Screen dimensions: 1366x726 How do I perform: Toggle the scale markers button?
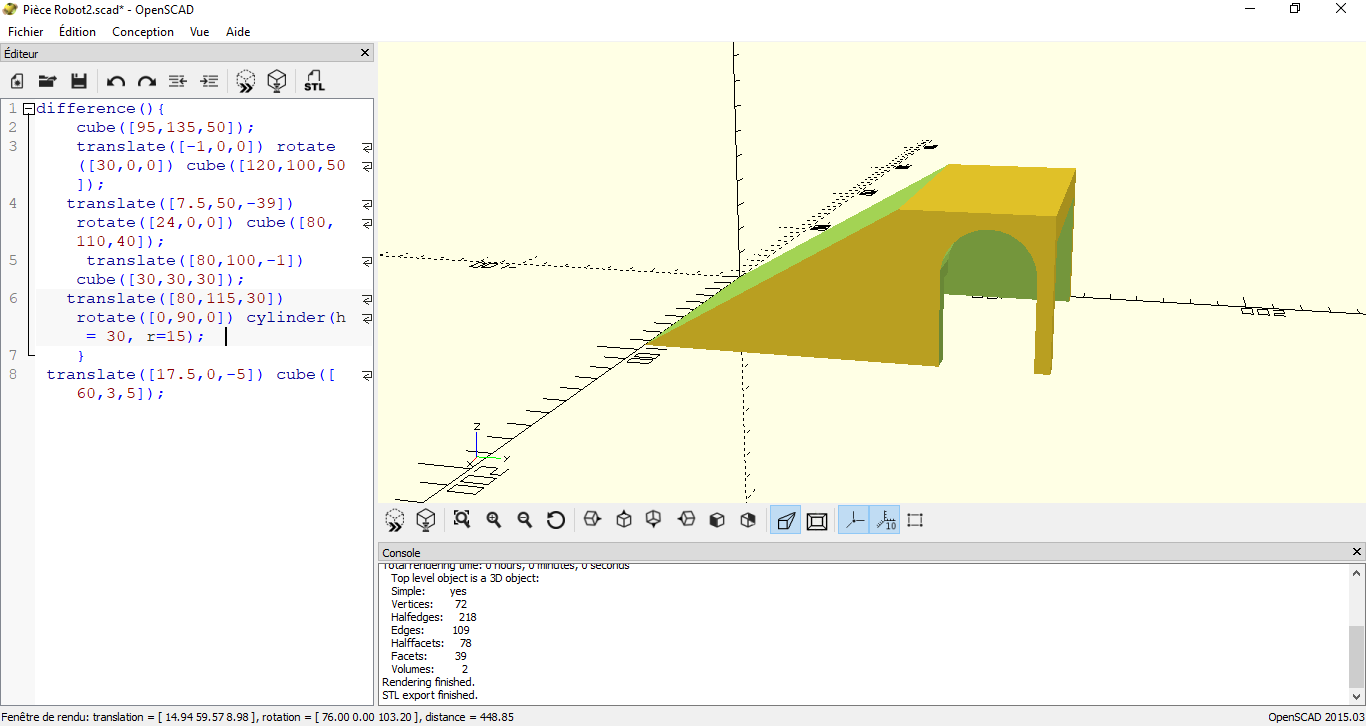pyautogui.click(x=885, y=520)
